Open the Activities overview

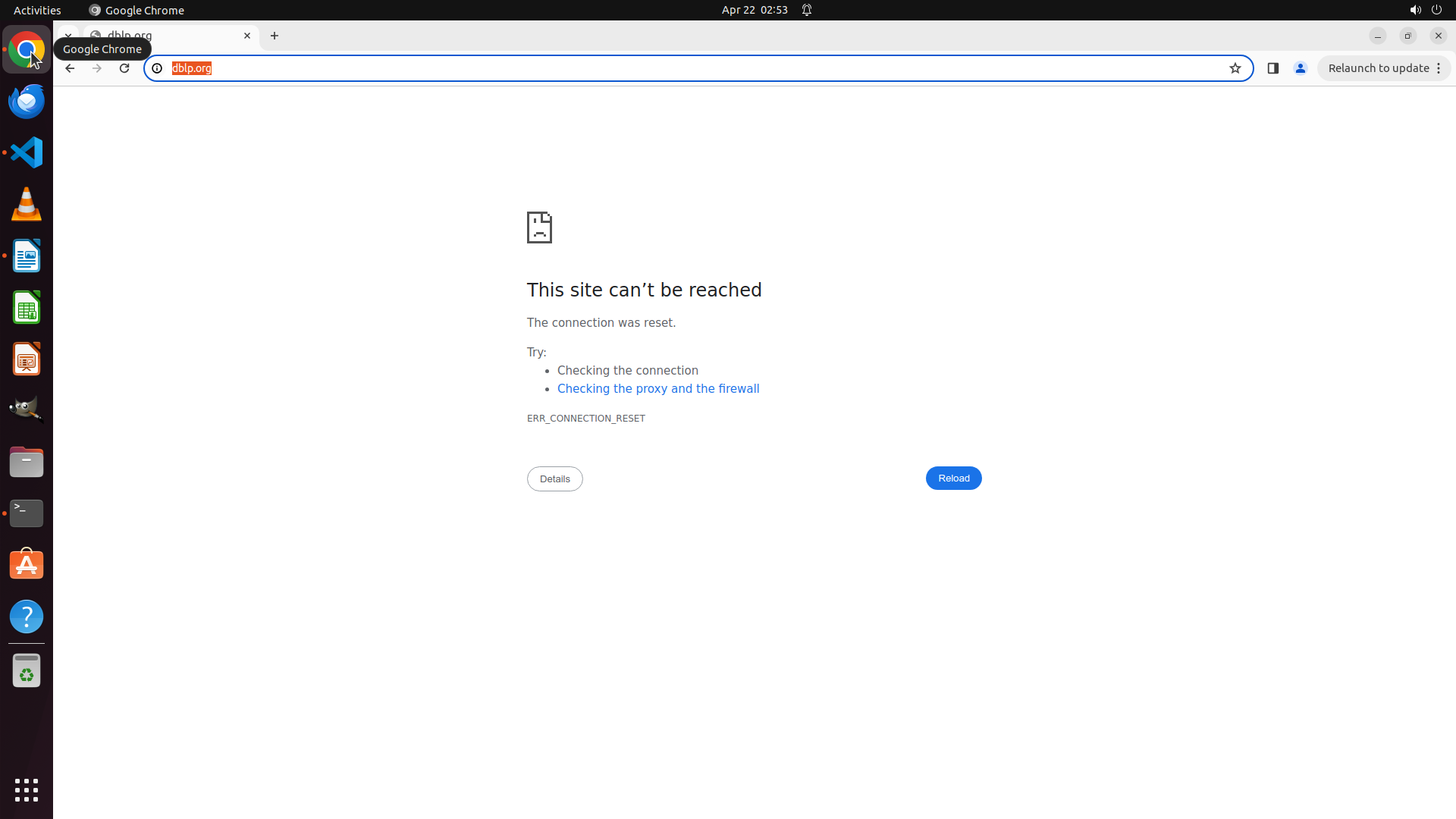coord(37,10)
